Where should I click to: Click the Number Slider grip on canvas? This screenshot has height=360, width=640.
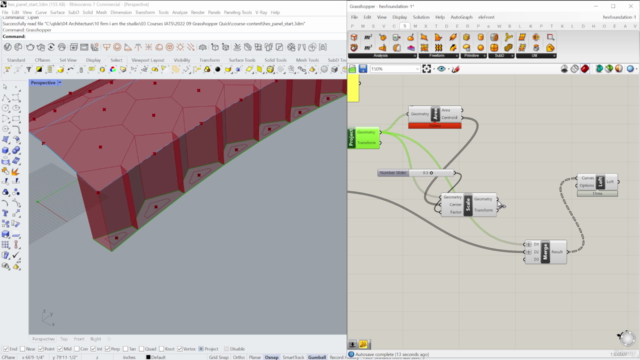click(431, 173)
